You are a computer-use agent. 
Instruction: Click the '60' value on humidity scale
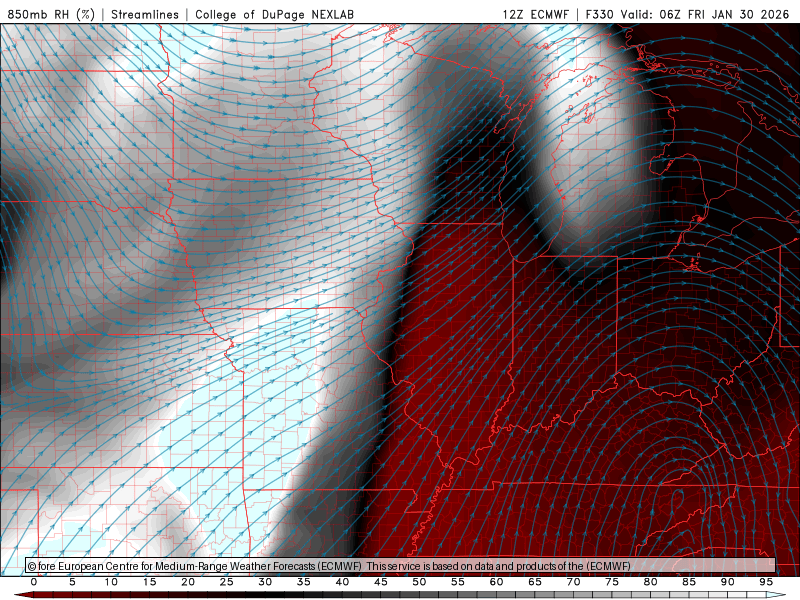(496, 582)
